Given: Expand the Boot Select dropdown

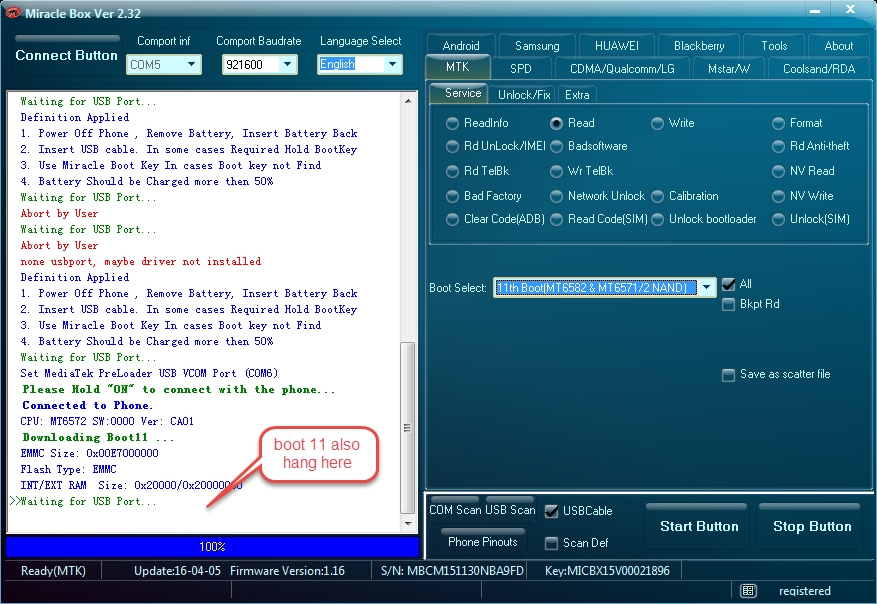Looking at the screenshot, I should tap(706, 287).
